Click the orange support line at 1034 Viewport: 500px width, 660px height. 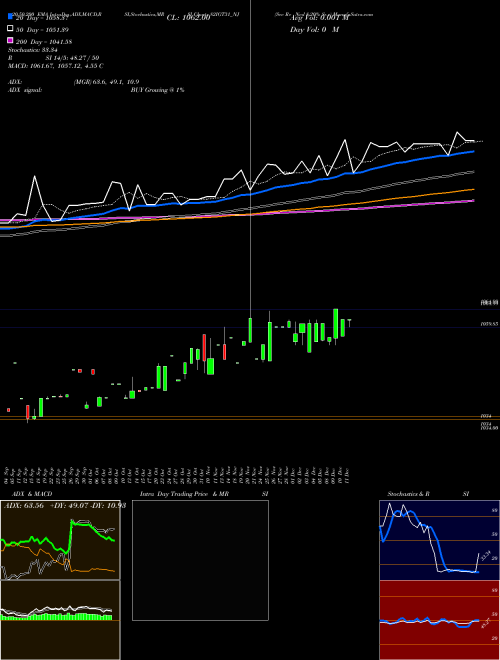250,417
